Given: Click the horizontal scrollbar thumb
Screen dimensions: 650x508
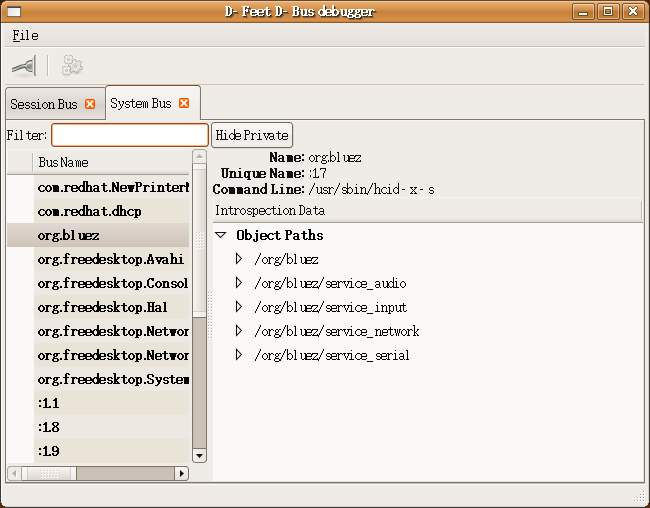Looking at the screenshot, I should [49, 473].
